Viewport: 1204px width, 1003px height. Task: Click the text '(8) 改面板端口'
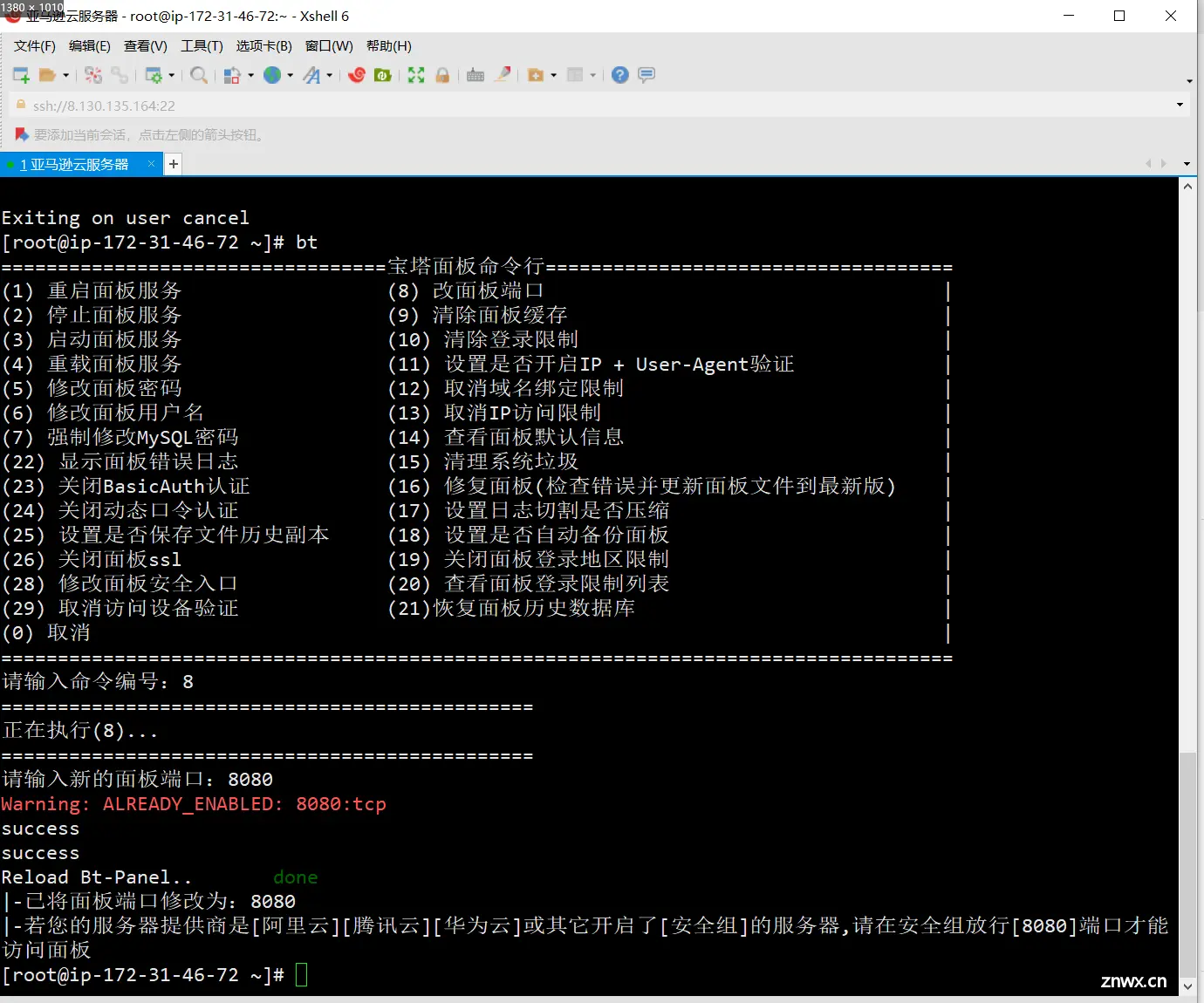tap(466, 290)
